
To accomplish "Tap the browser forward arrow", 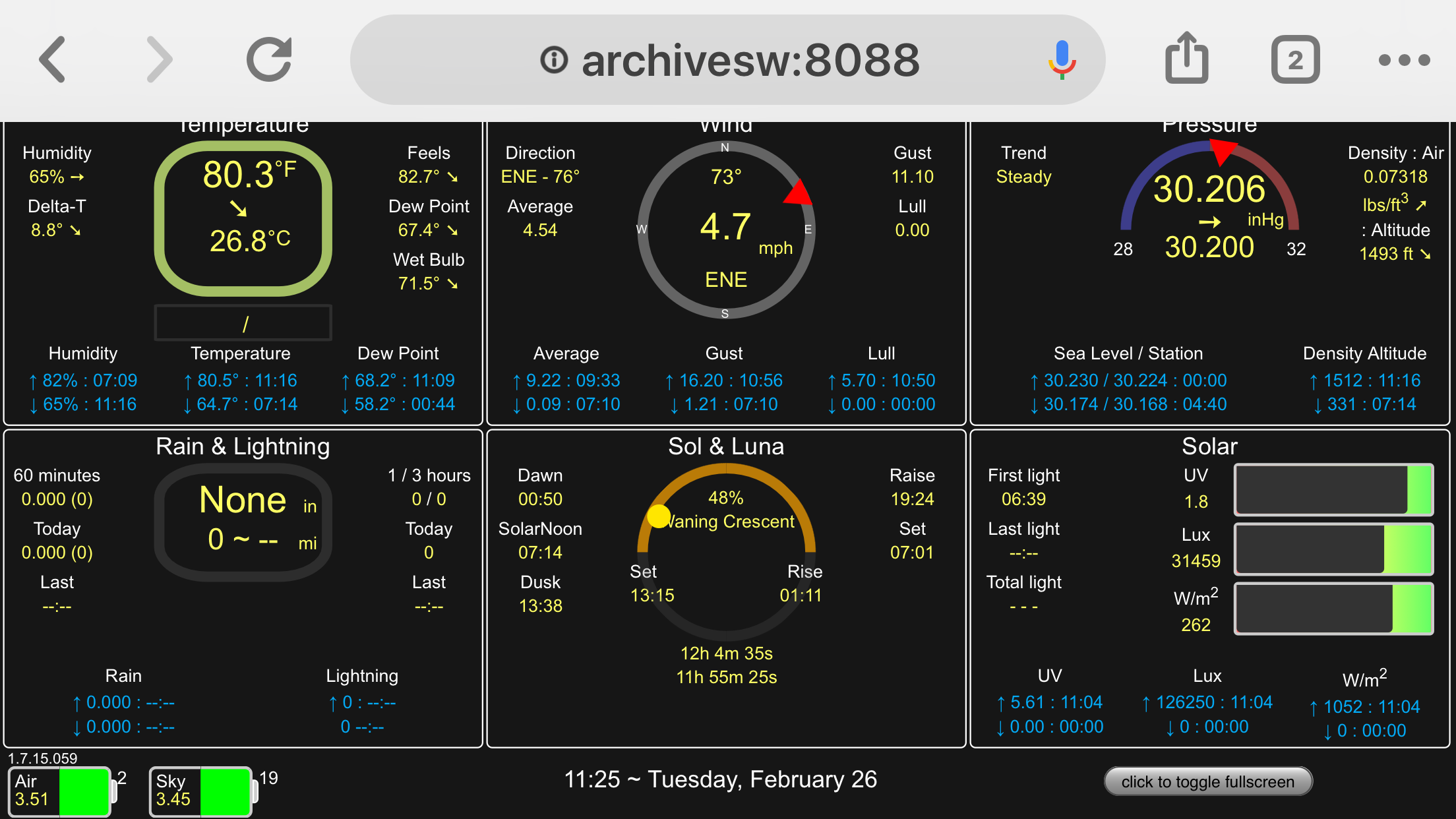I will pyautogui.click(x=160, y=60).
